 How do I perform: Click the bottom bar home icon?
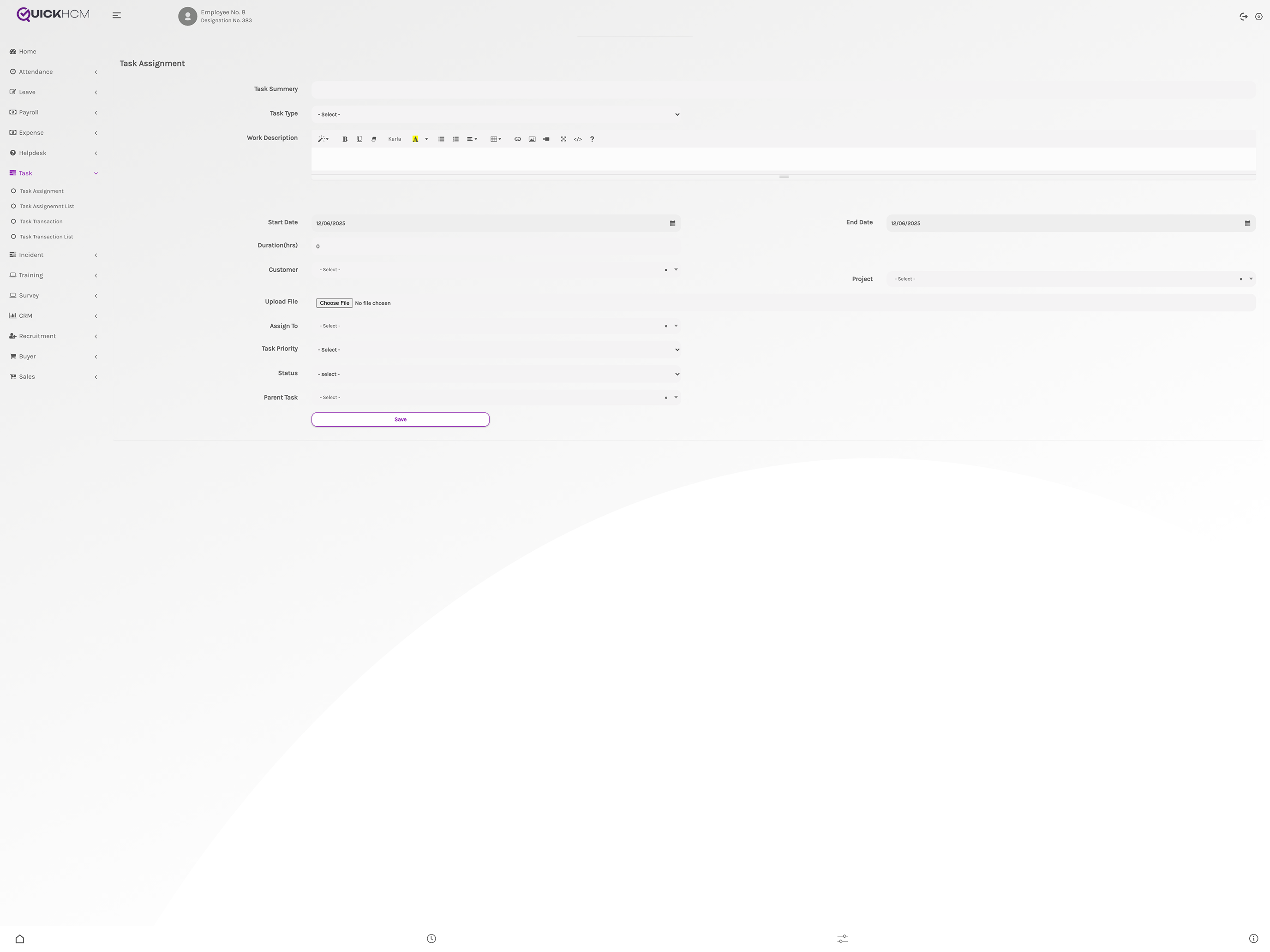tap(20, 939)
